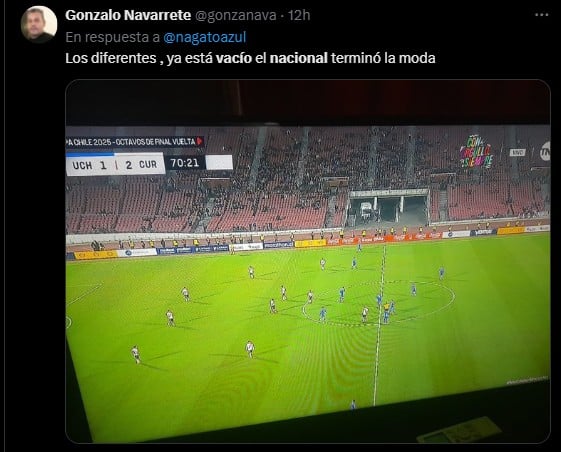
Task: Click the bold word 'nacional' in the tweet
Action: [x=298, y=58]
